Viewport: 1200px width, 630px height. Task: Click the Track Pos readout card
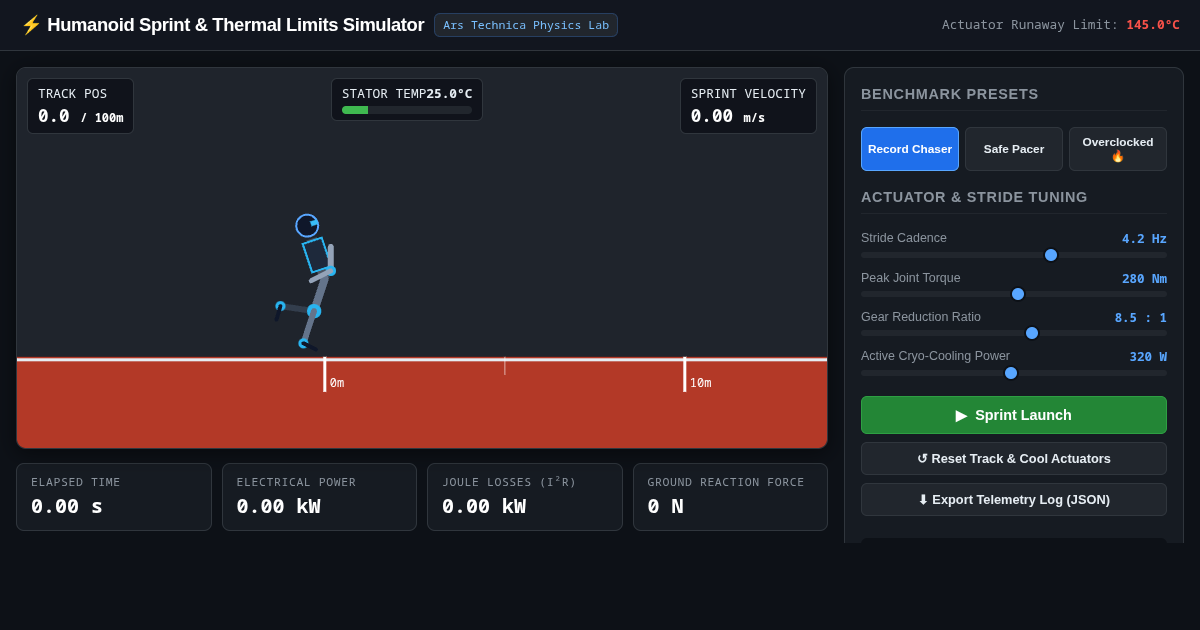click(80, 106)
